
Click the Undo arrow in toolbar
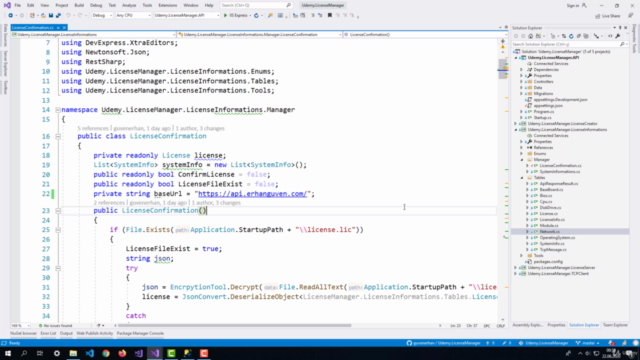pos(68,16)
